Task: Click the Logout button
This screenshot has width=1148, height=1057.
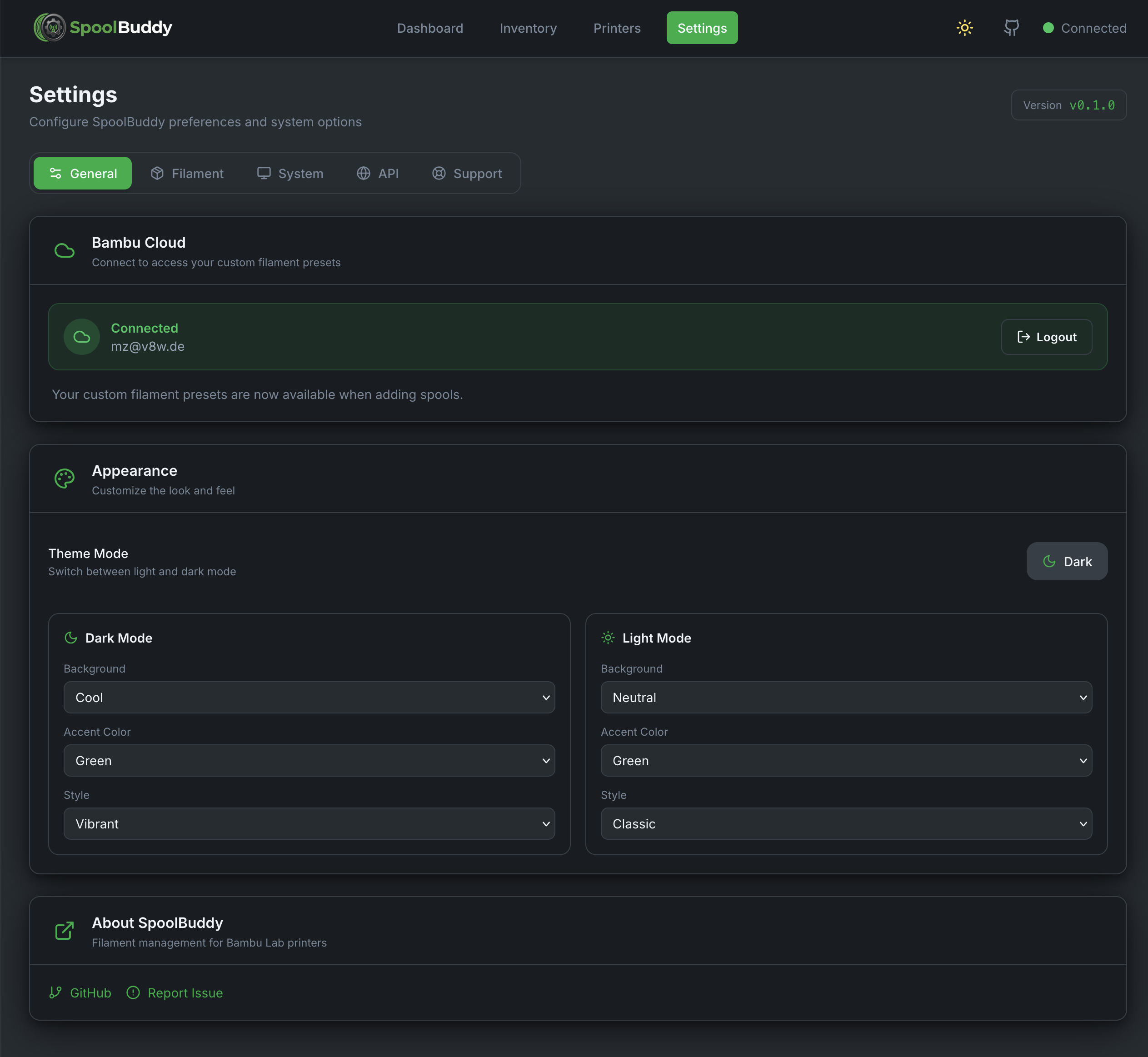Action: pos(1046,337)
